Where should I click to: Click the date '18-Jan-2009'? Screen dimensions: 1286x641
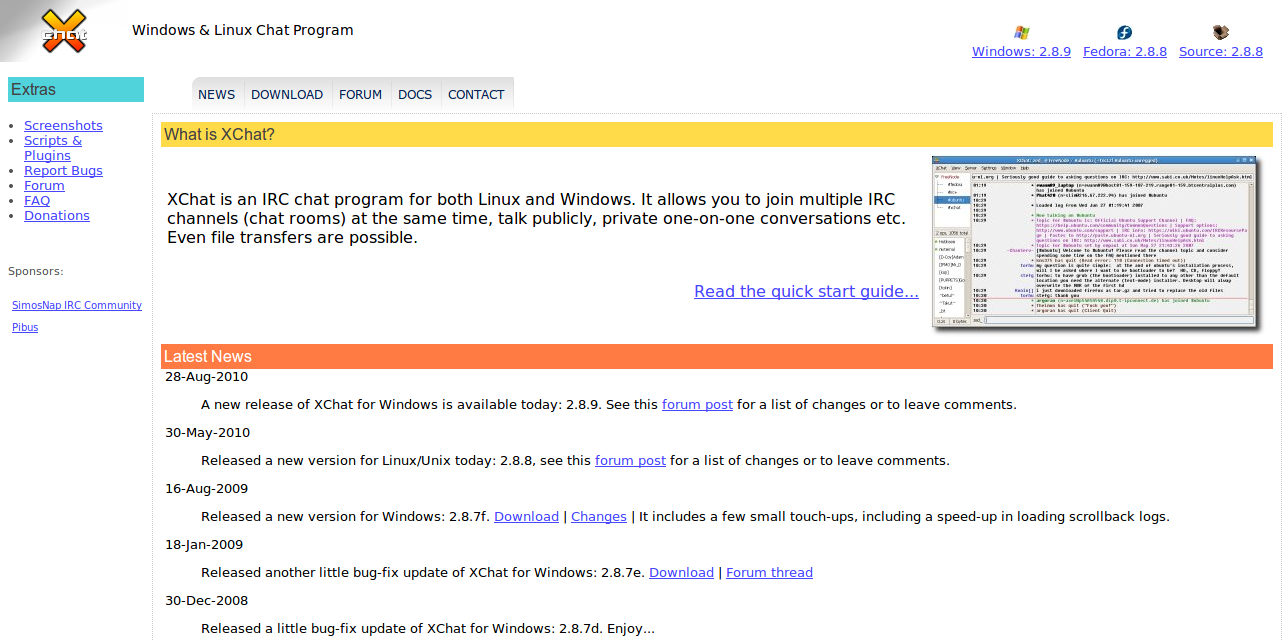pos(204,545)
